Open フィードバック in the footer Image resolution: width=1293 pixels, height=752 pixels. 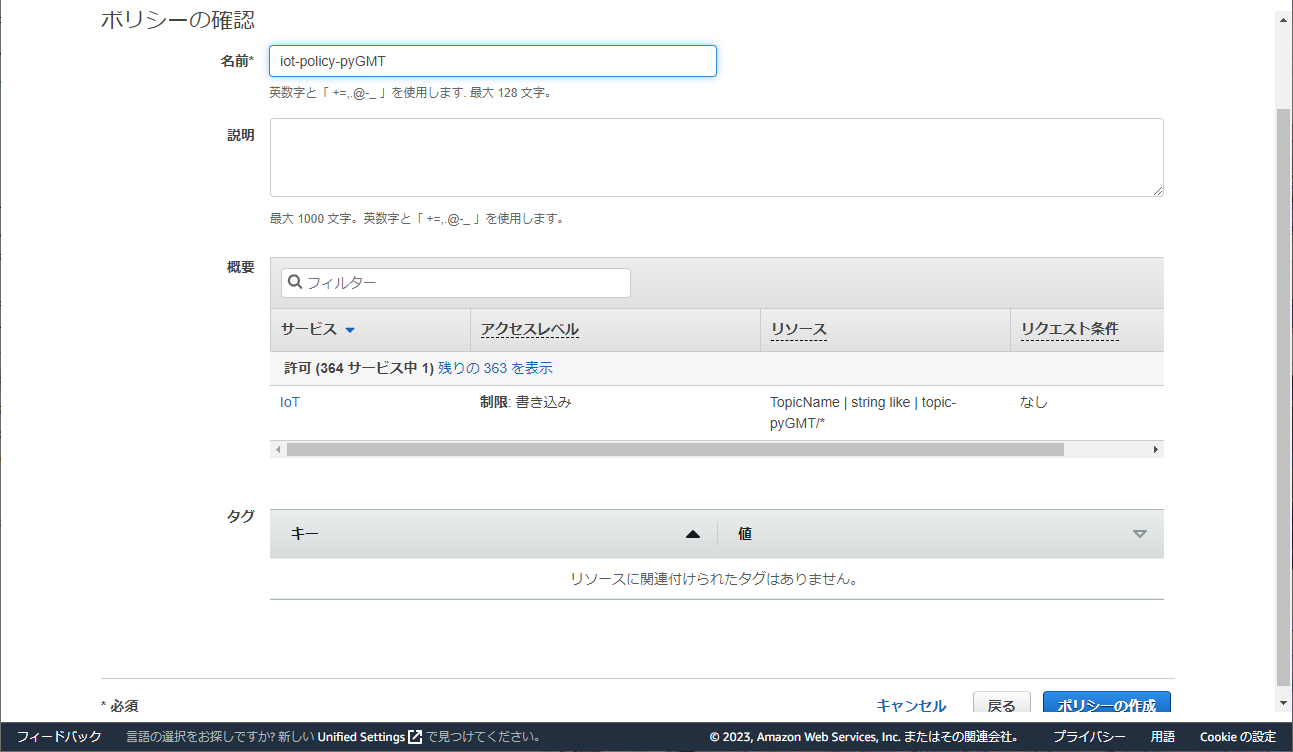(x=59, y=737)
